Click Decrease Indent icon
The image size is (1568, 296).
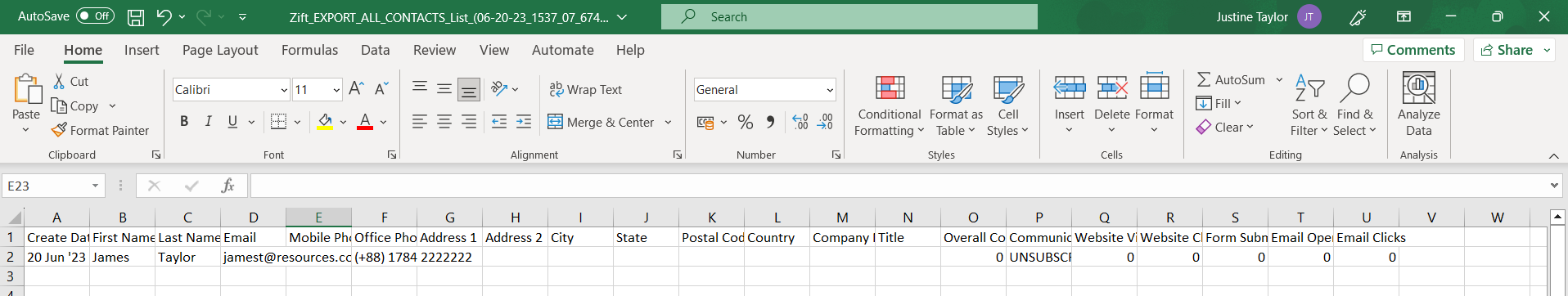(x=499, y=122)
